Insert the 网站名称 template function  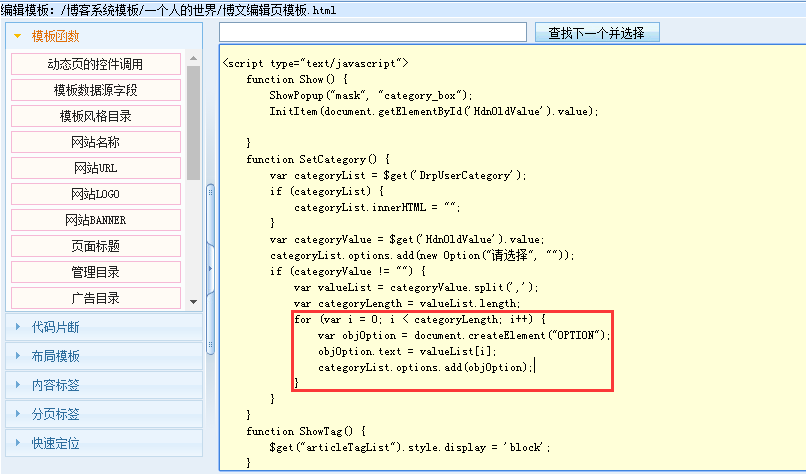pos(95,142)
